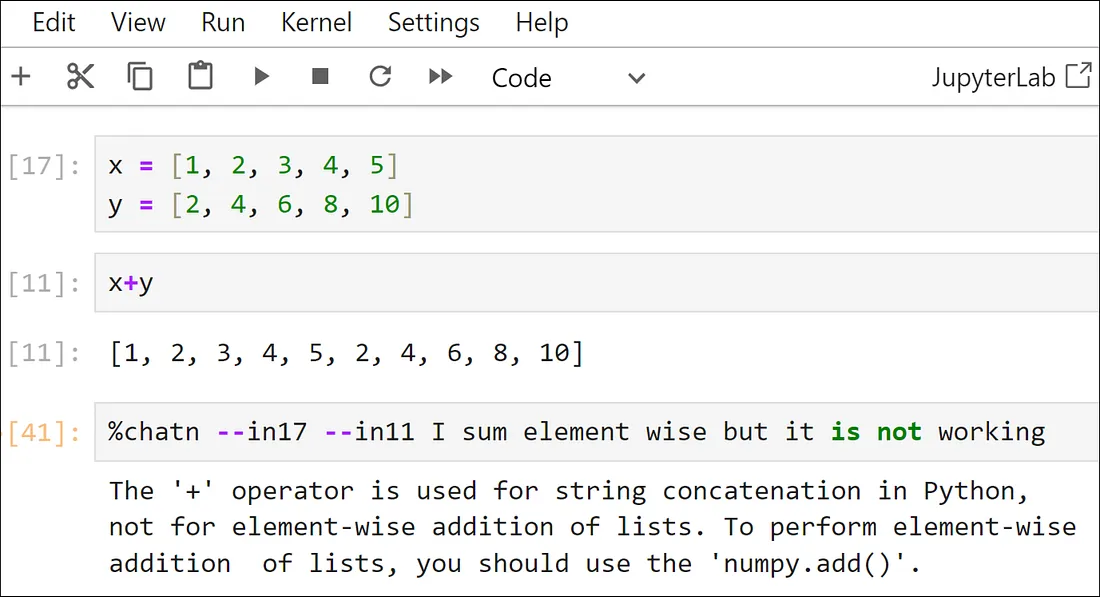This screenshot has width=1100, height=597.
Task: Open the cell type Code dropdown
Action: point(568,78)
